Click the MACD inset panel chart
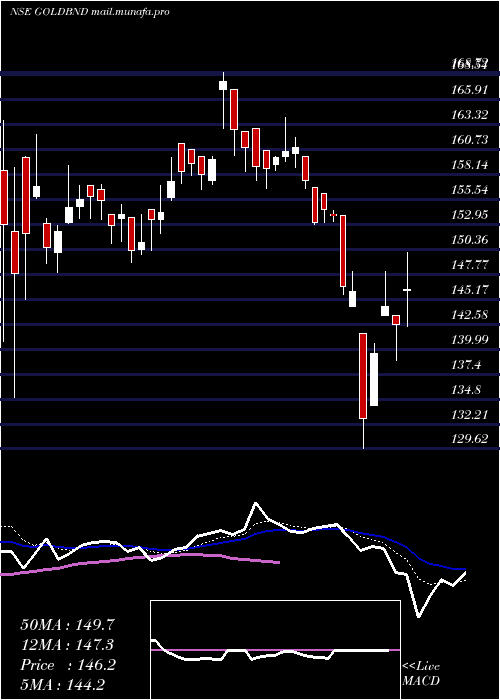 pyautogui.click(x=275, y=650)
